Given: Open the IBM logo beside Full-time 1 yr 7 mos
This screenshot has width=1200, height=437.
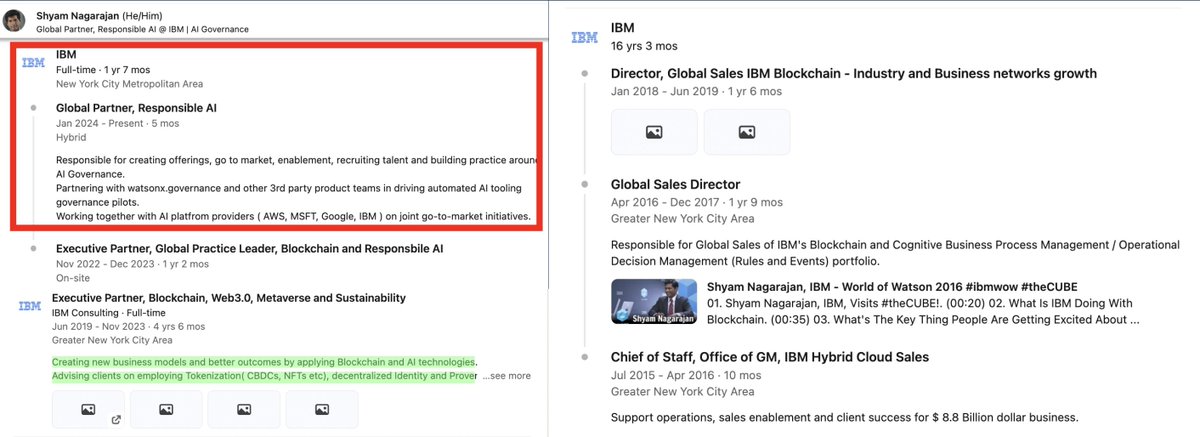Looking at the screenshot, I should pos(33,63).
